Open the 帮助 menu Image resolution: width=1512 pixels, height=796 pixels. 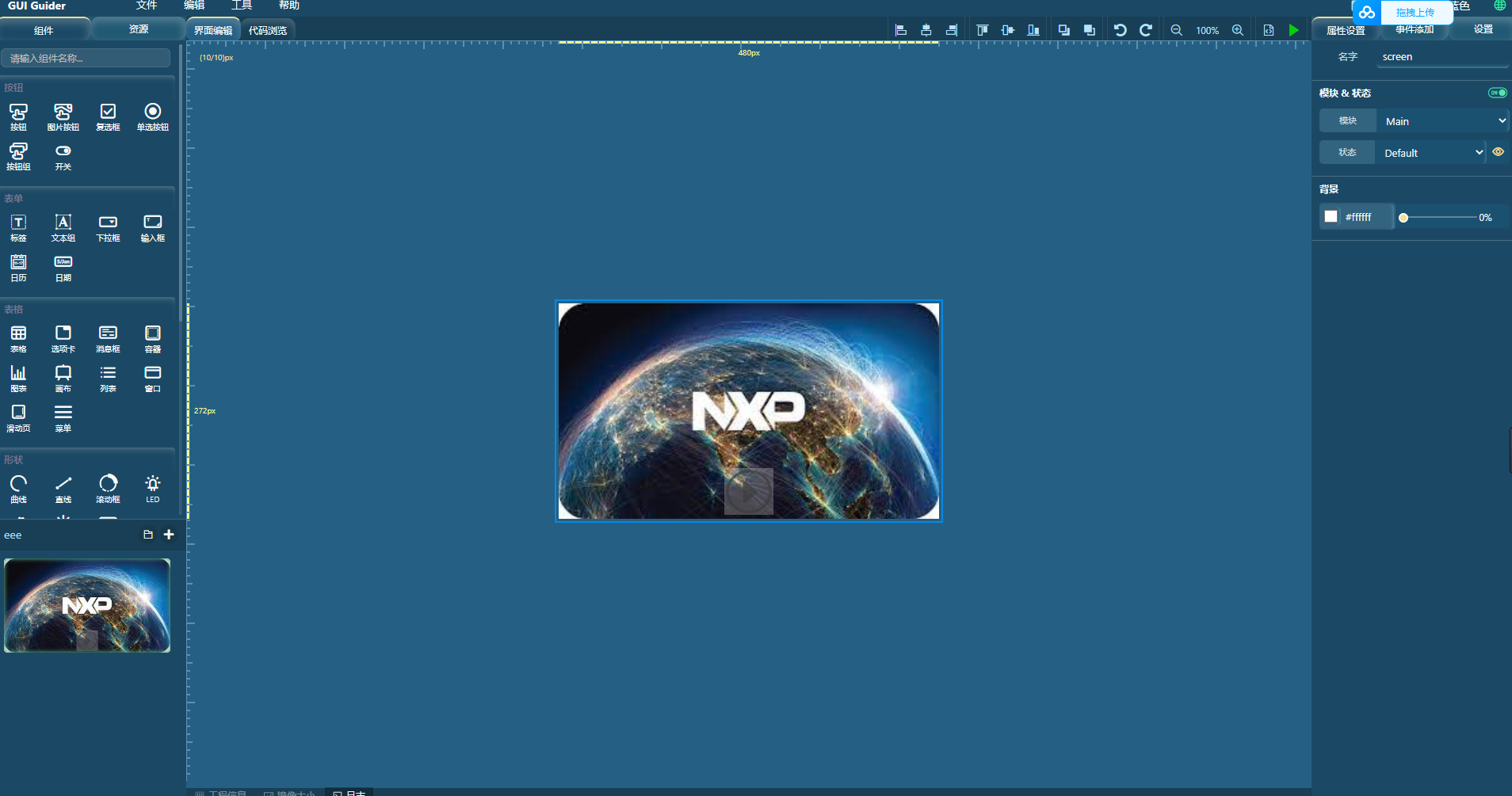[289, 6]
